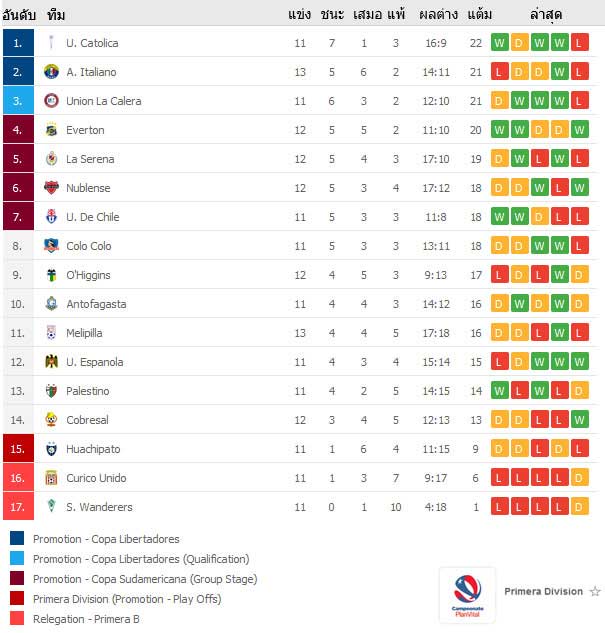Click the Colo Colo team crest icon
605x633 pixels.
(51, 245)
